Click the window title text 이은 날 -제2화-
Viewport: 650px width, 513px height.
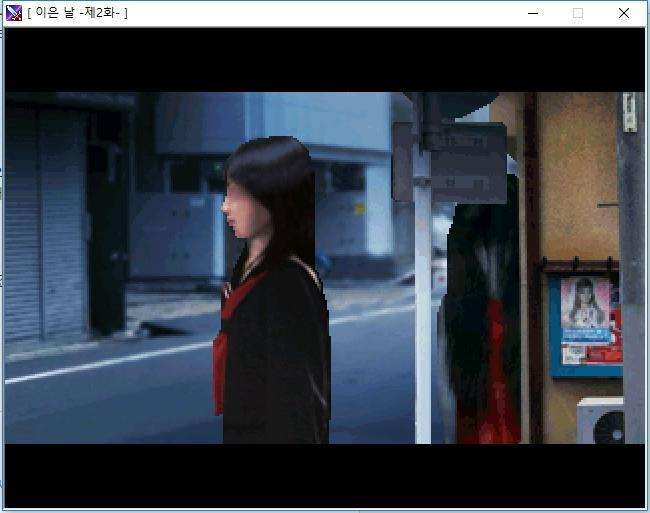[78, 13]
